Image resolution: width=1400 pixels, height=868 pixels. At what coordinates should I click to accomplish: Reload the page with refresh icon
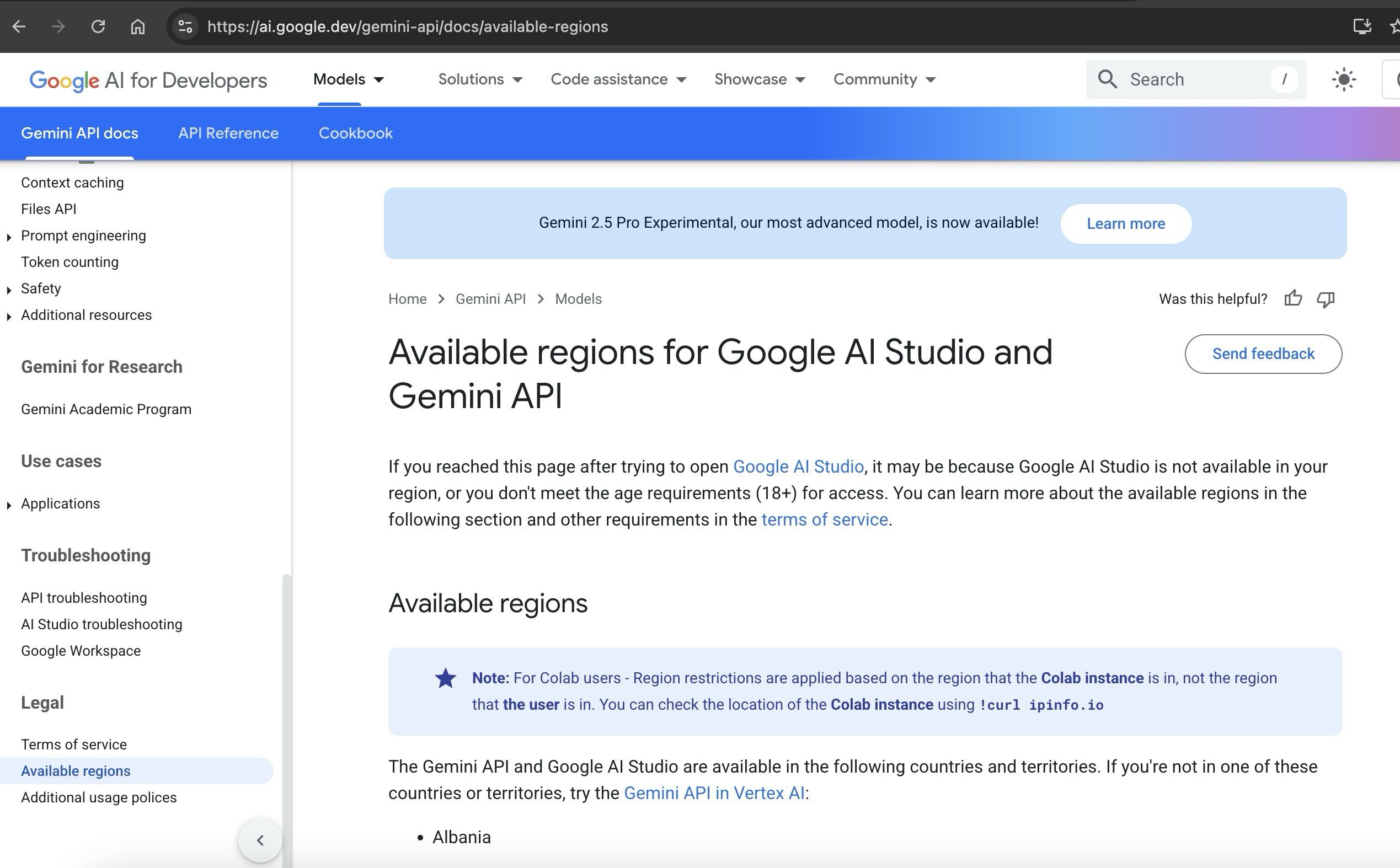pos(98,26)
